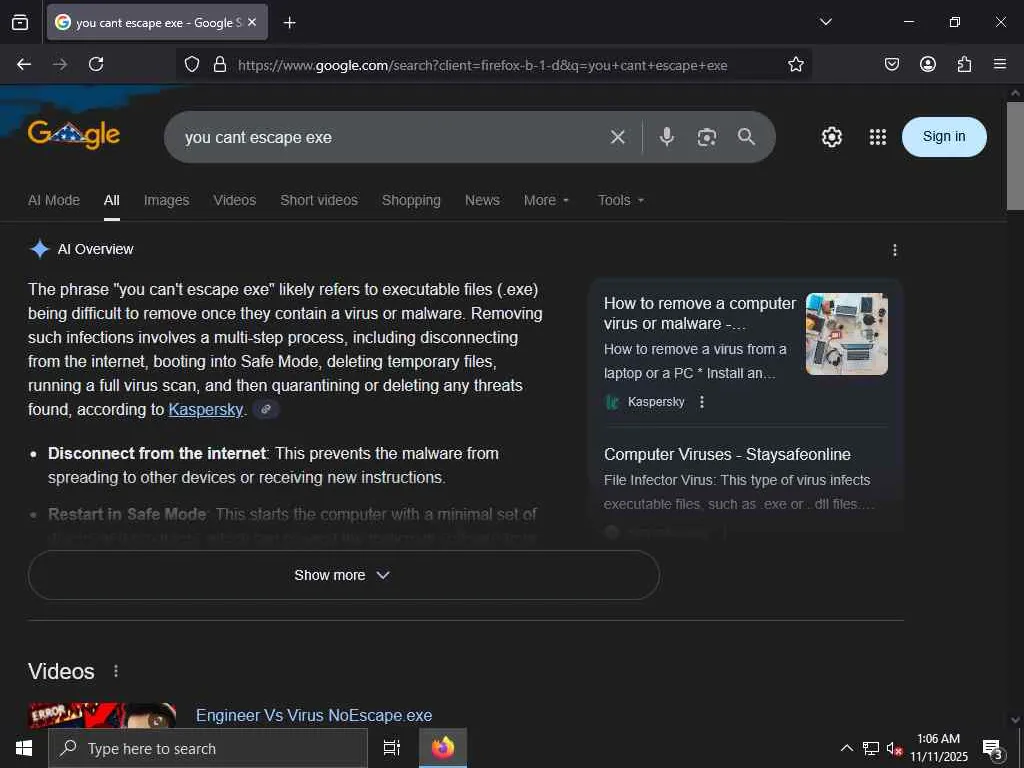The width and height of the screenshot is (1024, 768).
Task: Play Engineer Vs Virus video thumbnail
Action: click(102, 715)
